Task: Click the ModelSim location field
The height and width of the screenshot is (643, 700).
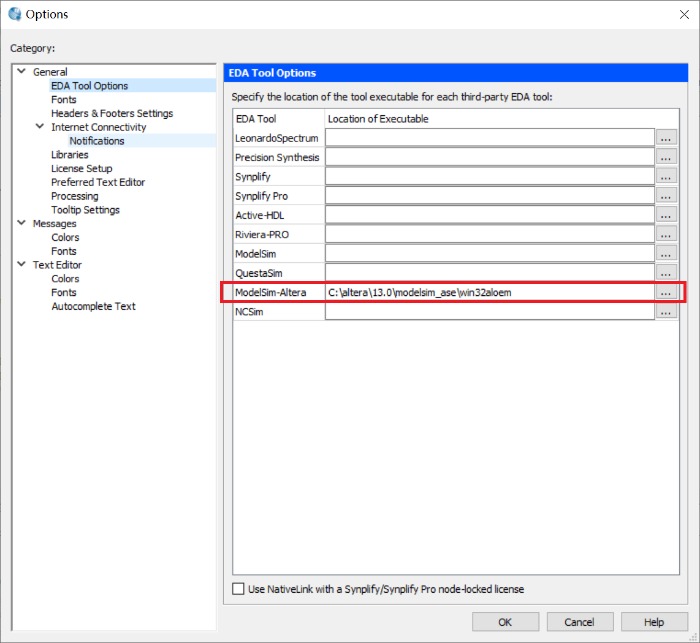Action: pos(490,253)
